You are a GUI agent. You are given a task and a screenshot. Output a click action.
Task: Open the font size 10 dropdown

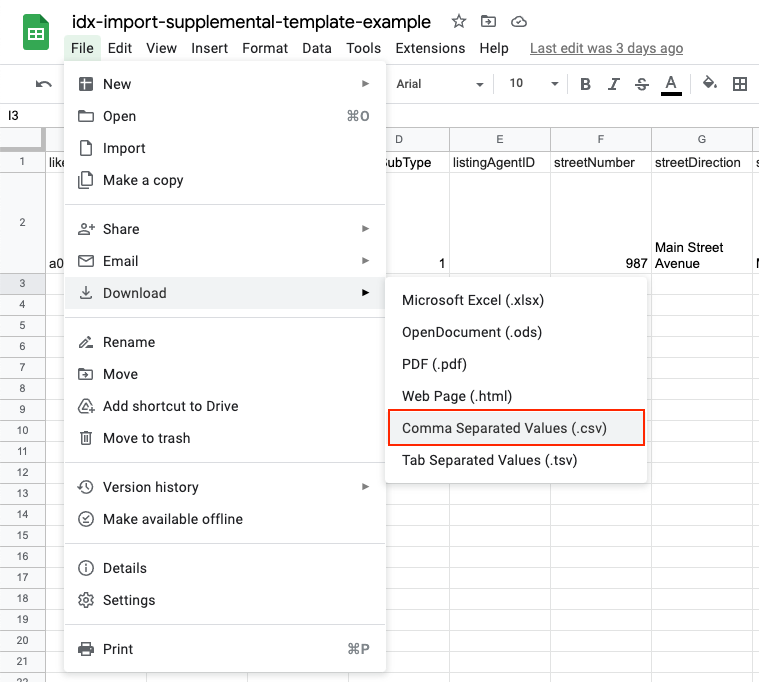click(x=529, y=84)
